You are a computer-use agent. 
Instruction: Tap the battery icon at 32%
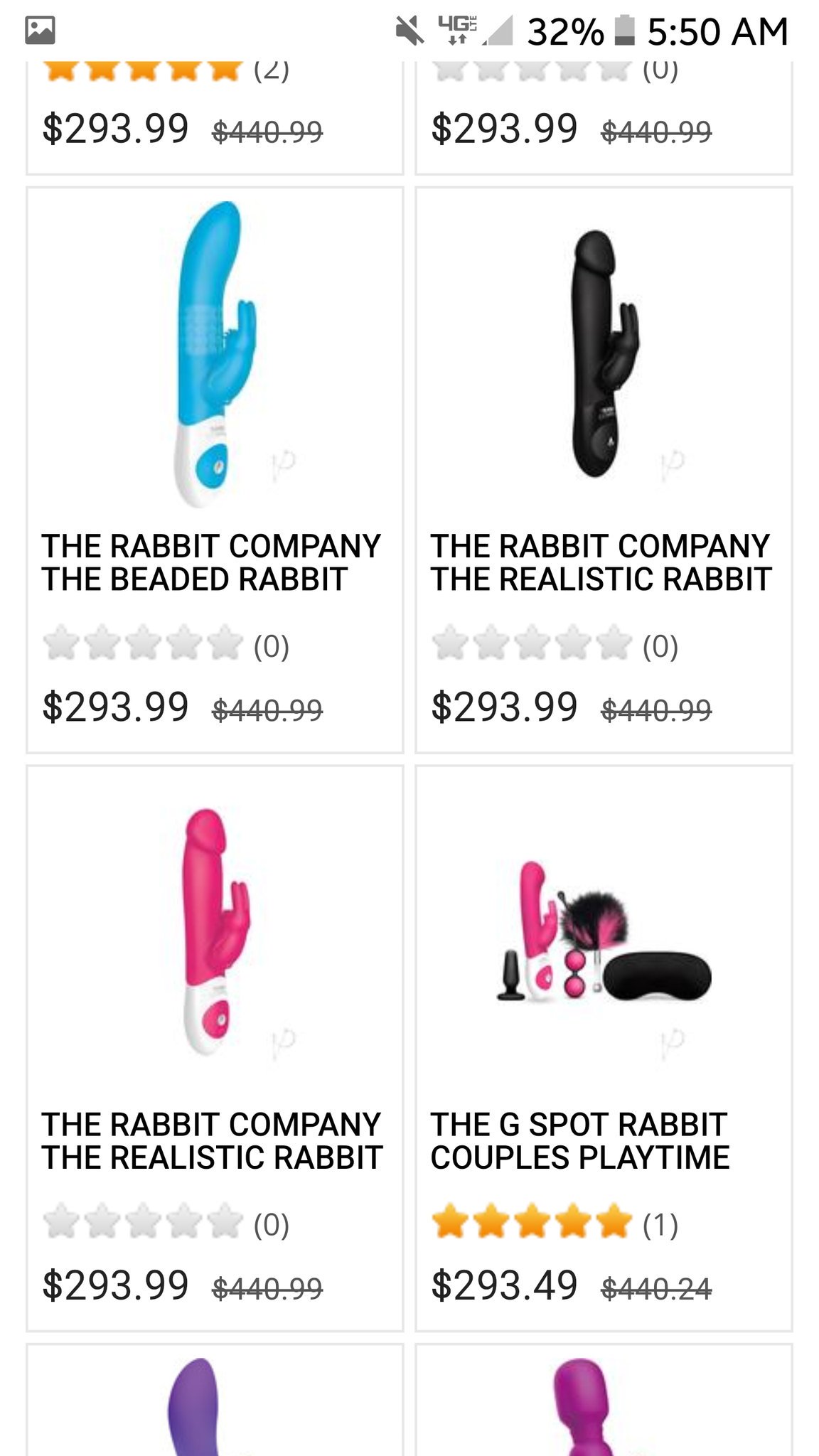point(623,31)
